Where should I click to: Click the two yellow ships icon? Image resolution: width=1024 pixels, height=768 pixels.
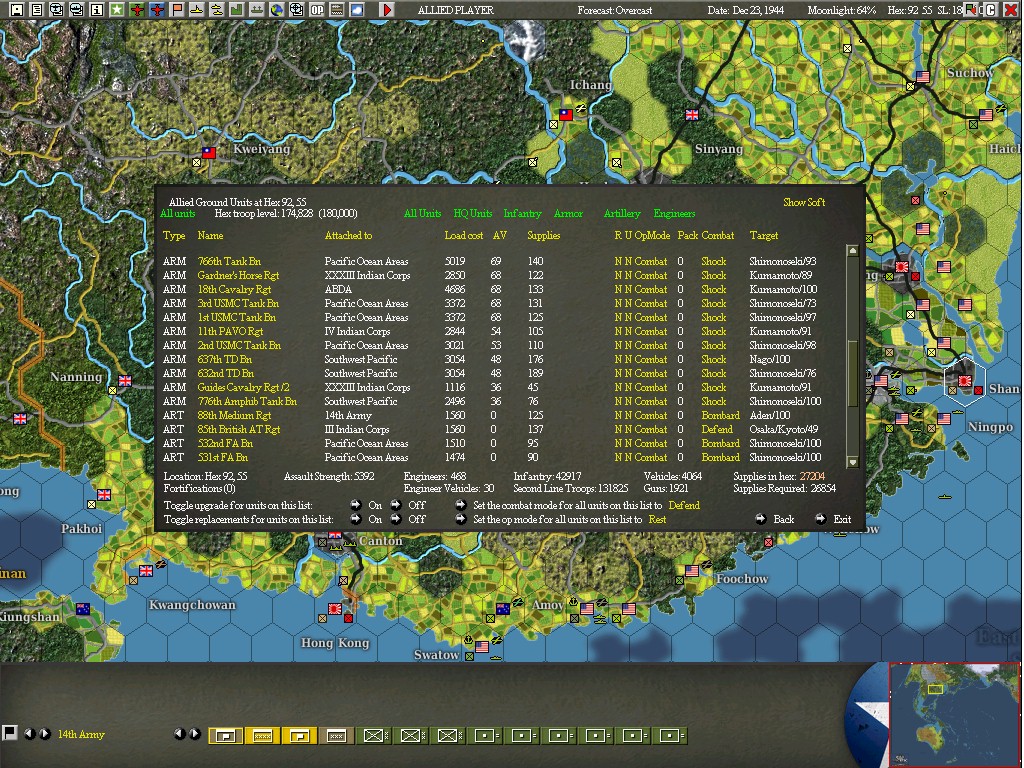coord(217,9)
